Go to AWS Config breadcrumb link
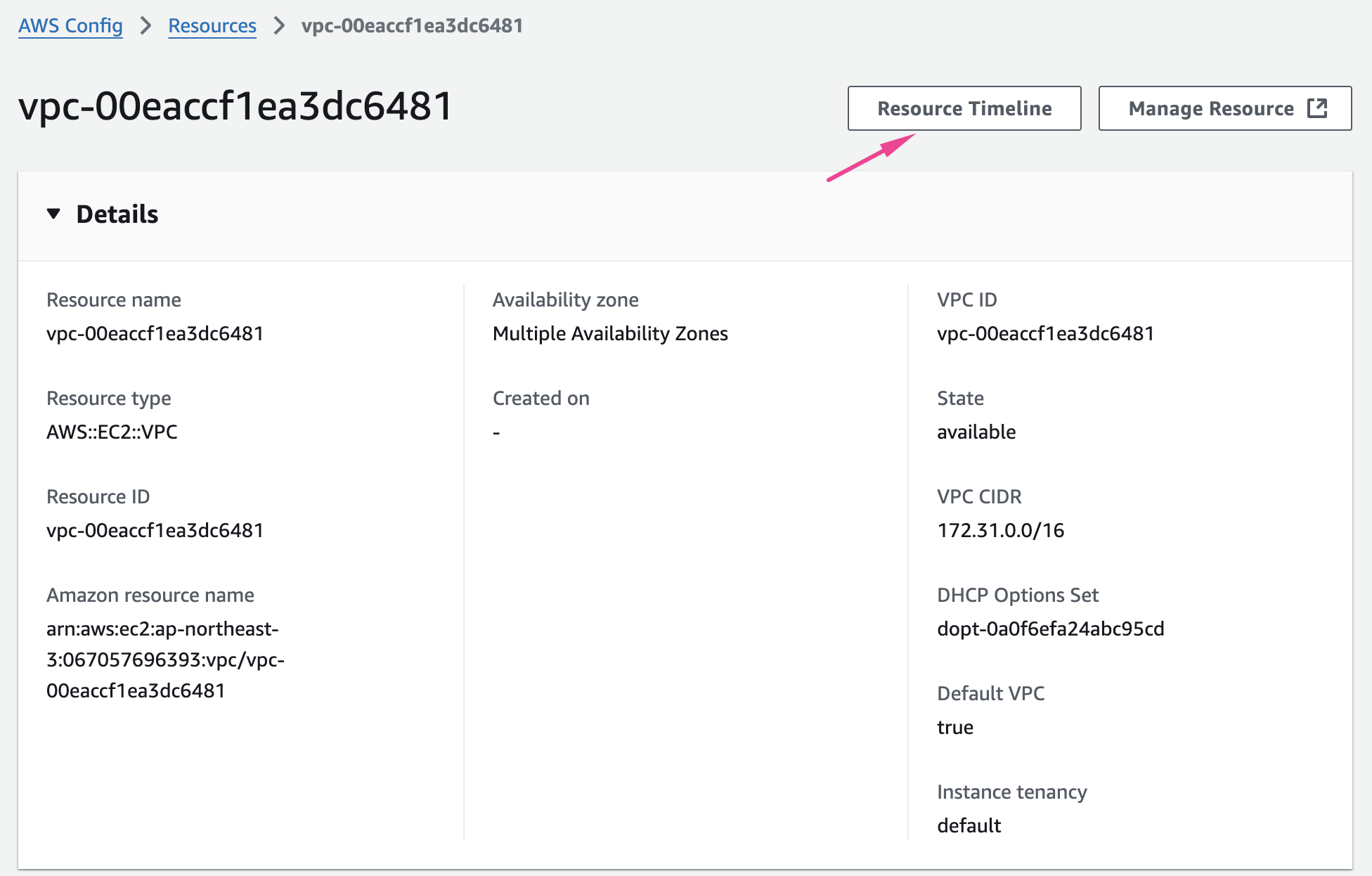 [70, 26]
